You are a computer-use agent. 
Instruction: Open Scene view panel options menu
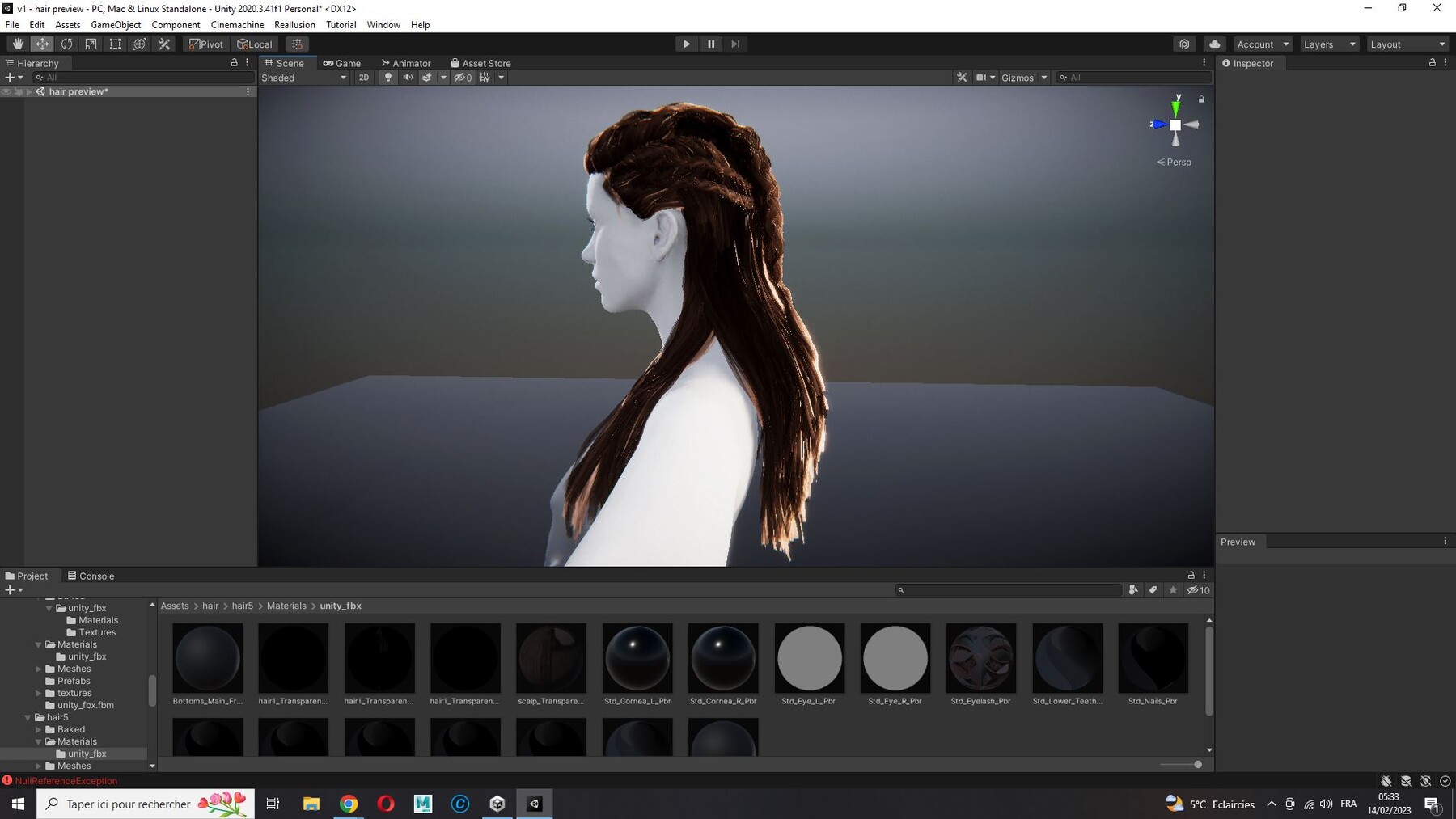coord(1204,62)
